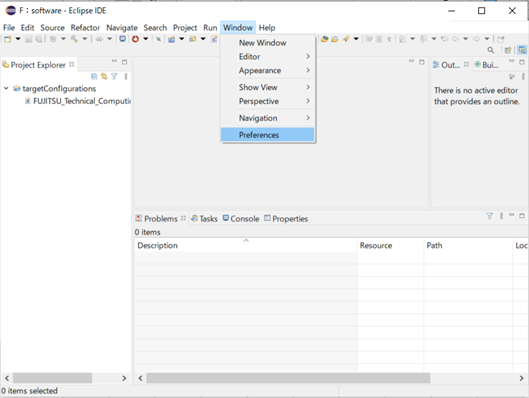Screen dimensions: 529x398
Task: Click the magnifier Search icon at top right
Action: [491, 50]
